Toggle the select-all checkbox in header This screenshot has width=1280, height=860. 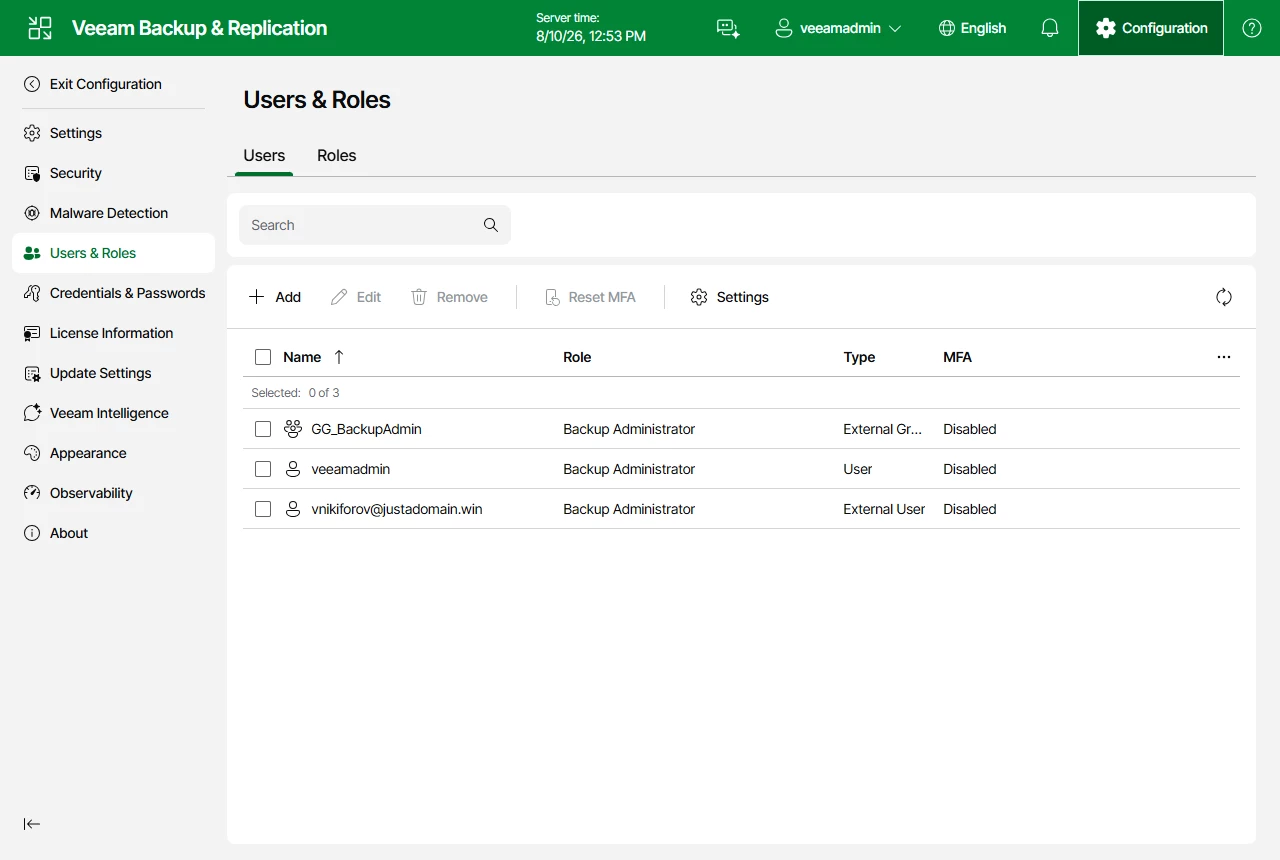263,357
